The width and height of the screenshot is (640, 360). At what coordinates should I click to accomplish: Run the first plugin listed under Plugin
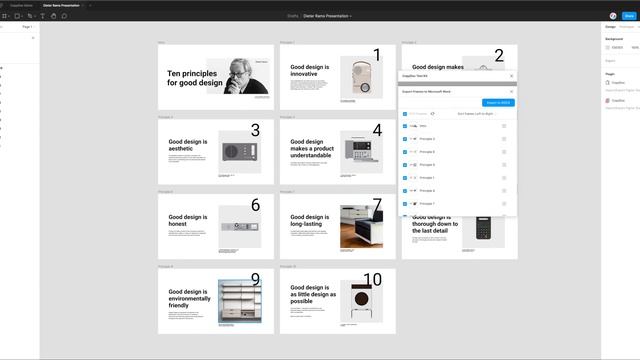tap(618, 83)
